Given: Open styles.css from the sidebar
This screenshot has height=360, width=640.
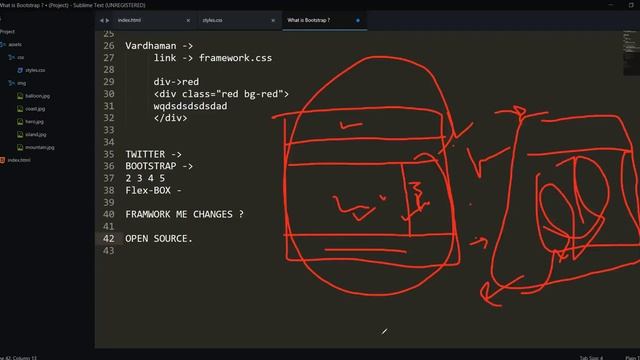Looking at the screenshot, I should 35,70.
